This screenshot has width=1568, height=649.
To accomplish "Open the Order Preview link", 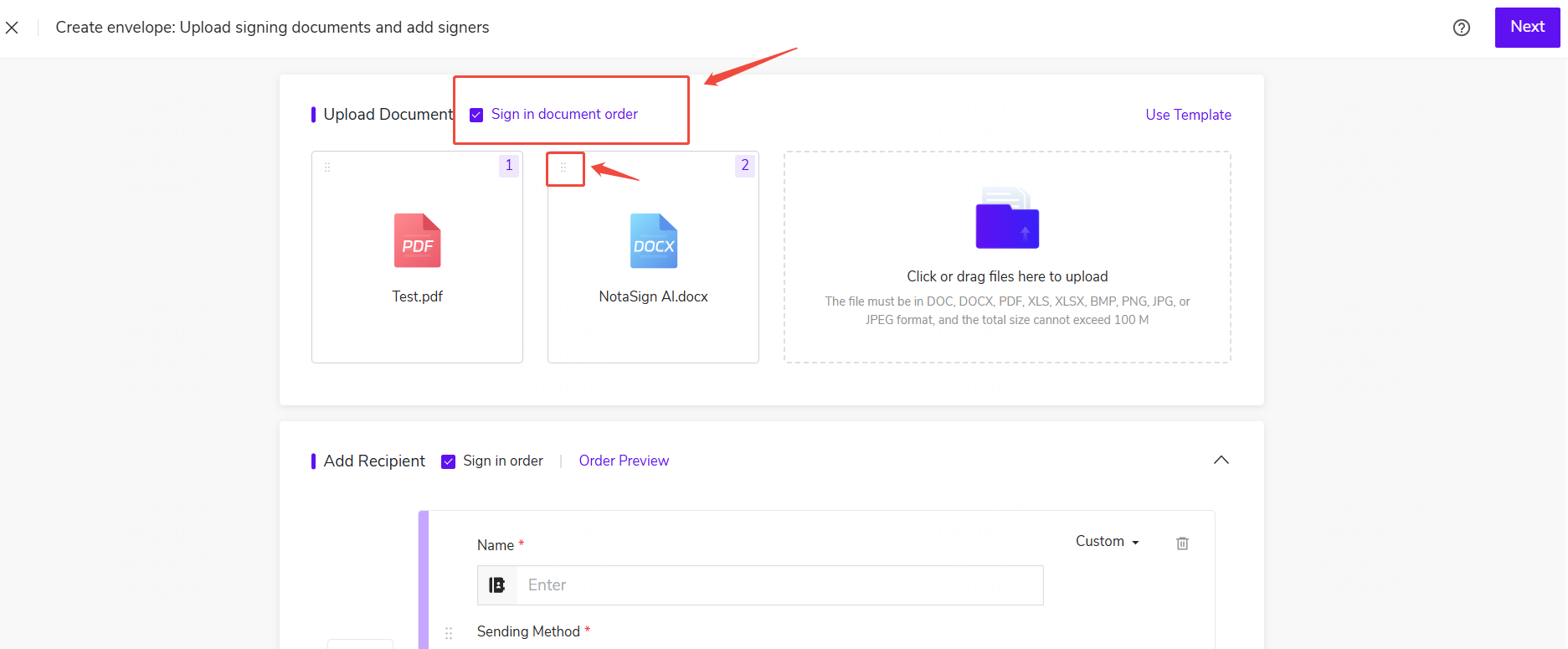I will pyautogui.click(x=624, y=461).
